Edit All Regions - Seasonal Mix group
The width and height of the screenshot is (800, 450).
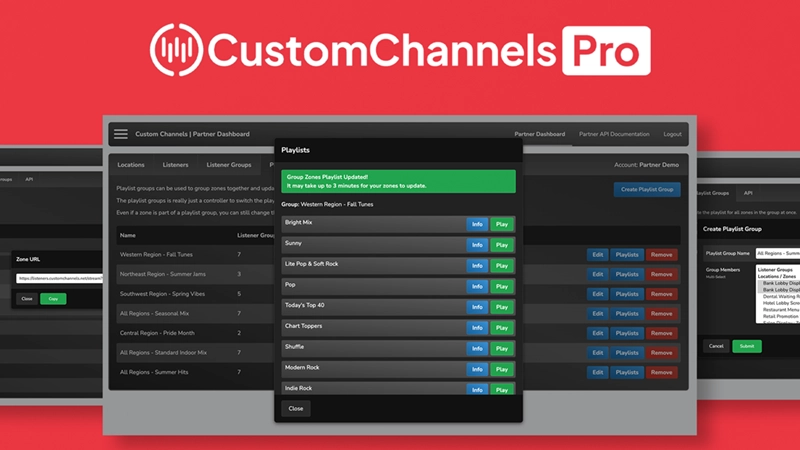coord(597,314)
